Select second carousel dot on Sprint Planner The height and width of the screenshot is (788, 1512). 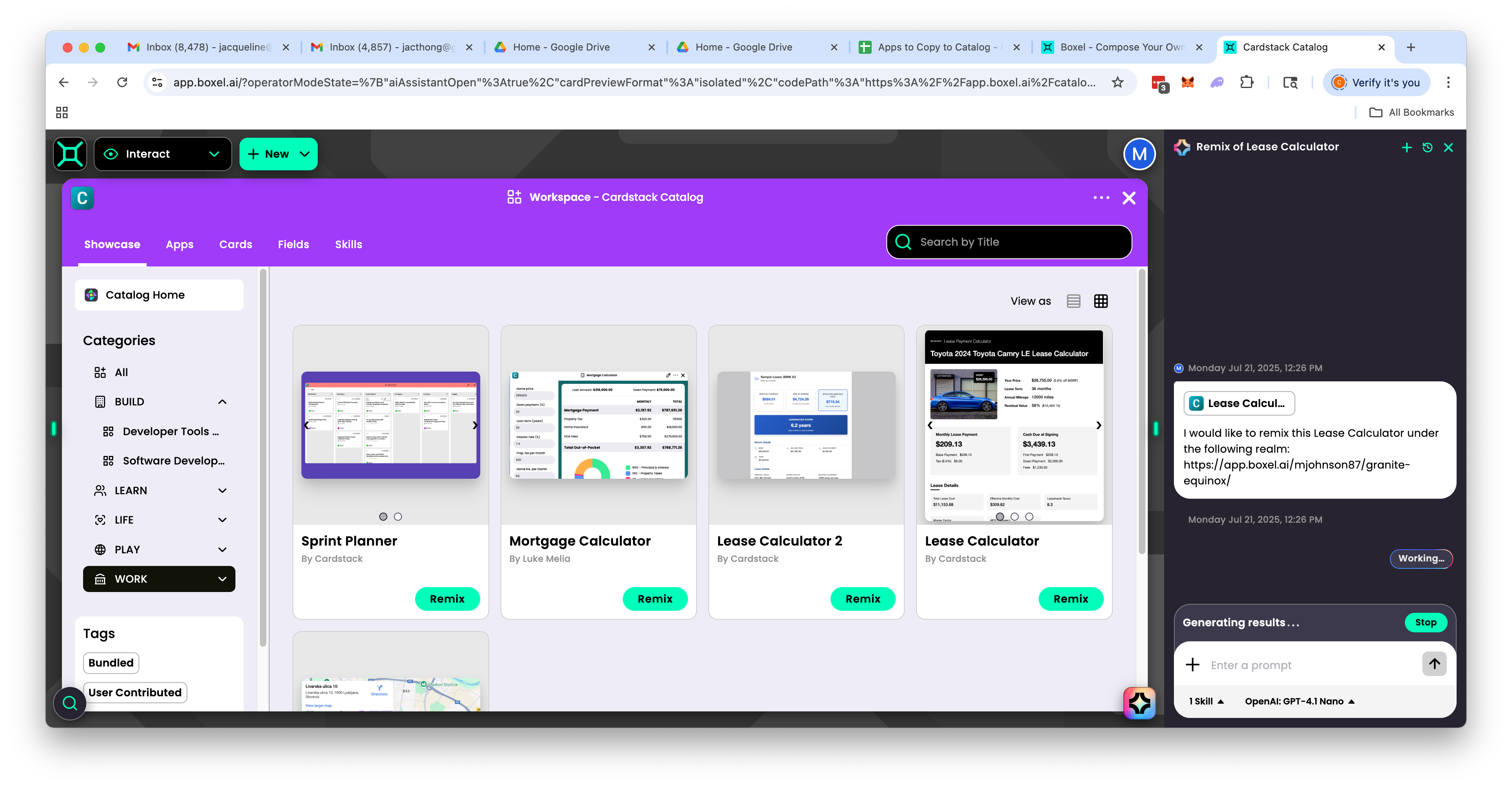(x=398, y=517)
